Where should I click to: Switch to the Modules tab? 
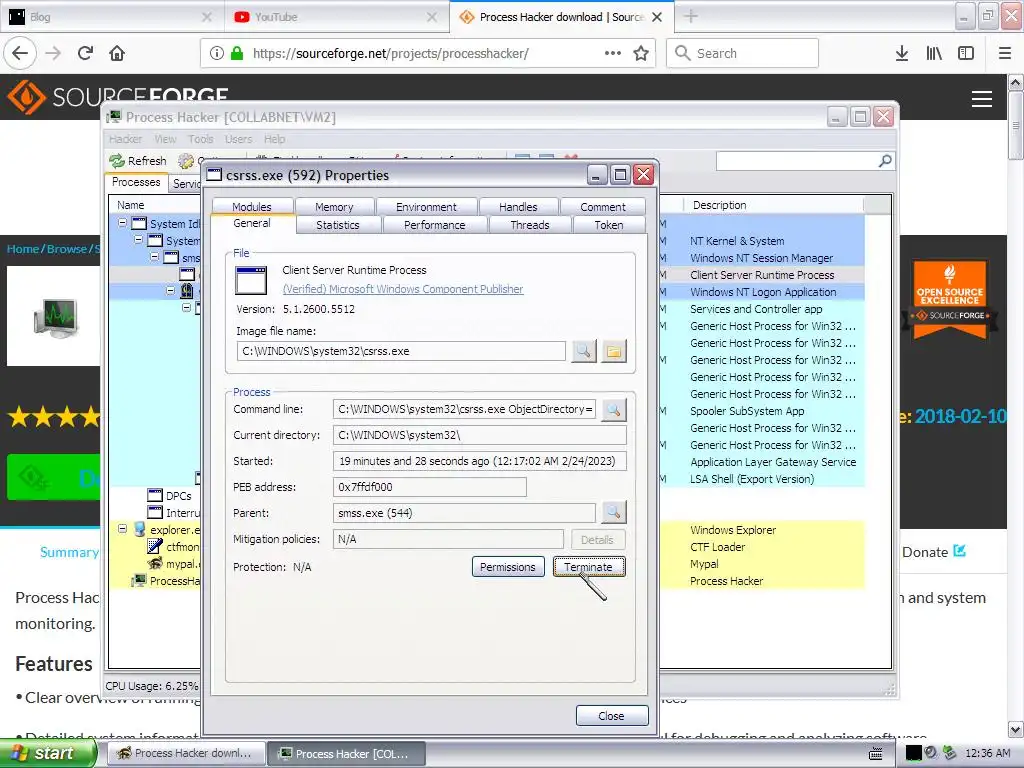point(251,206)
